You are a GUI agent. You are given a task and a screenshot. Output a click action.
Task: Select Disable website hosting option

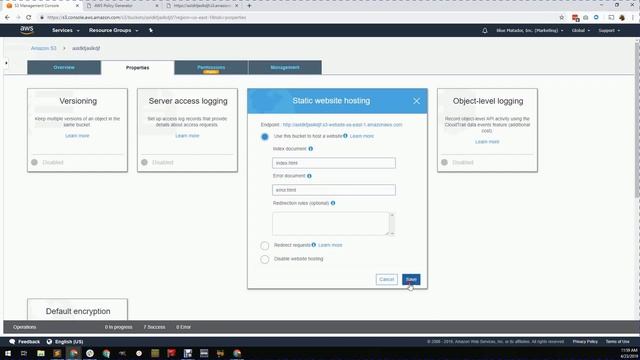click(x=265, y=259)
